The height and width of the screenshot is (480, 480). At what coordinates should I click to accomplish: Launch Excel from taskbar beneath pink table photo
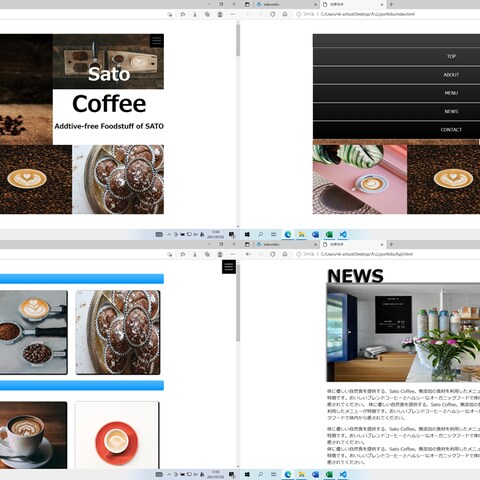coord(329,235)
